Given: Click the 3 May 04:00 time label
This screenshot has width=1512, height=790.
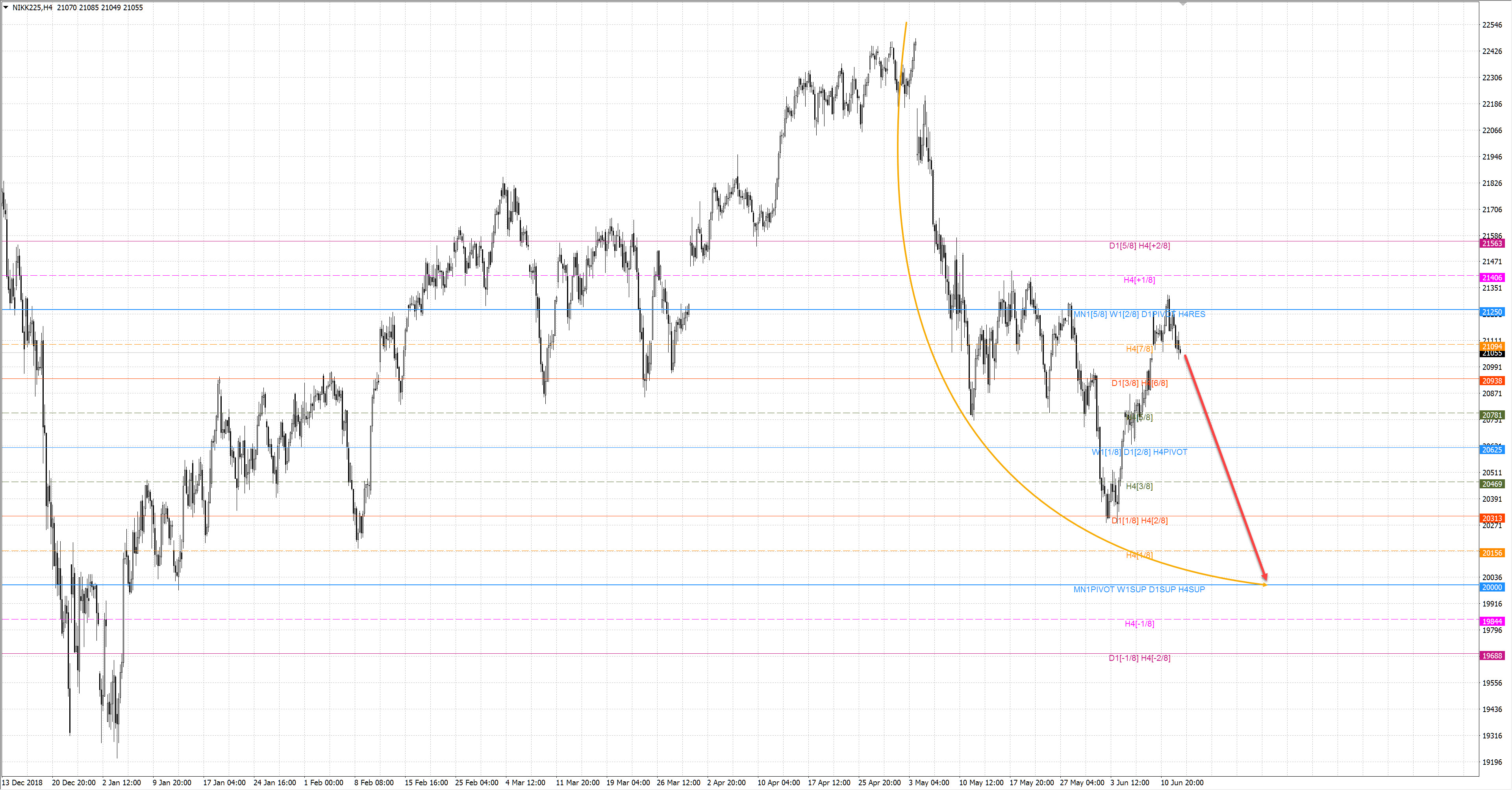Looking at the screenshot, I should pyautogui.click(x=928, y=783).
